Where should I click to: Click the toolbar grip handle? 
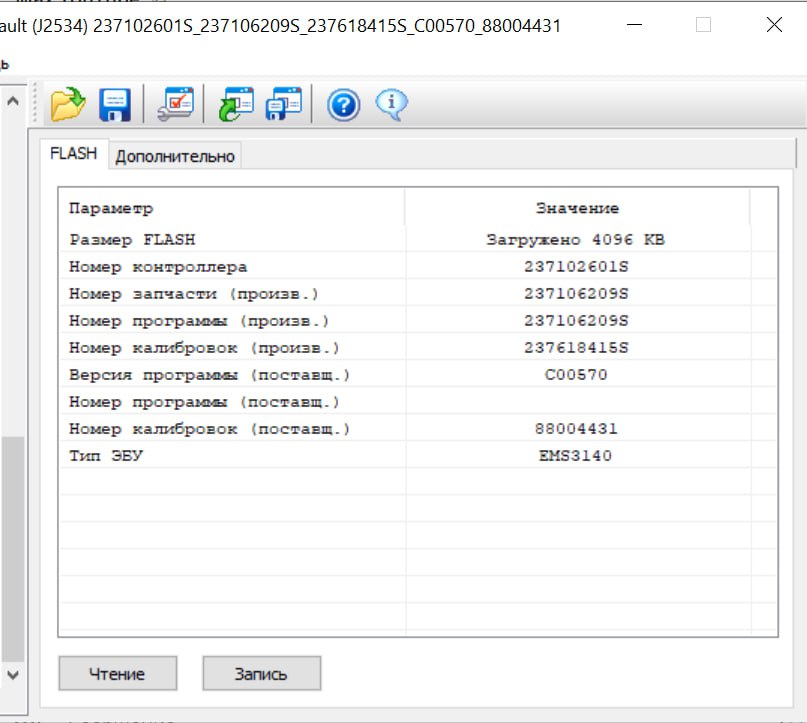(37, 103)
